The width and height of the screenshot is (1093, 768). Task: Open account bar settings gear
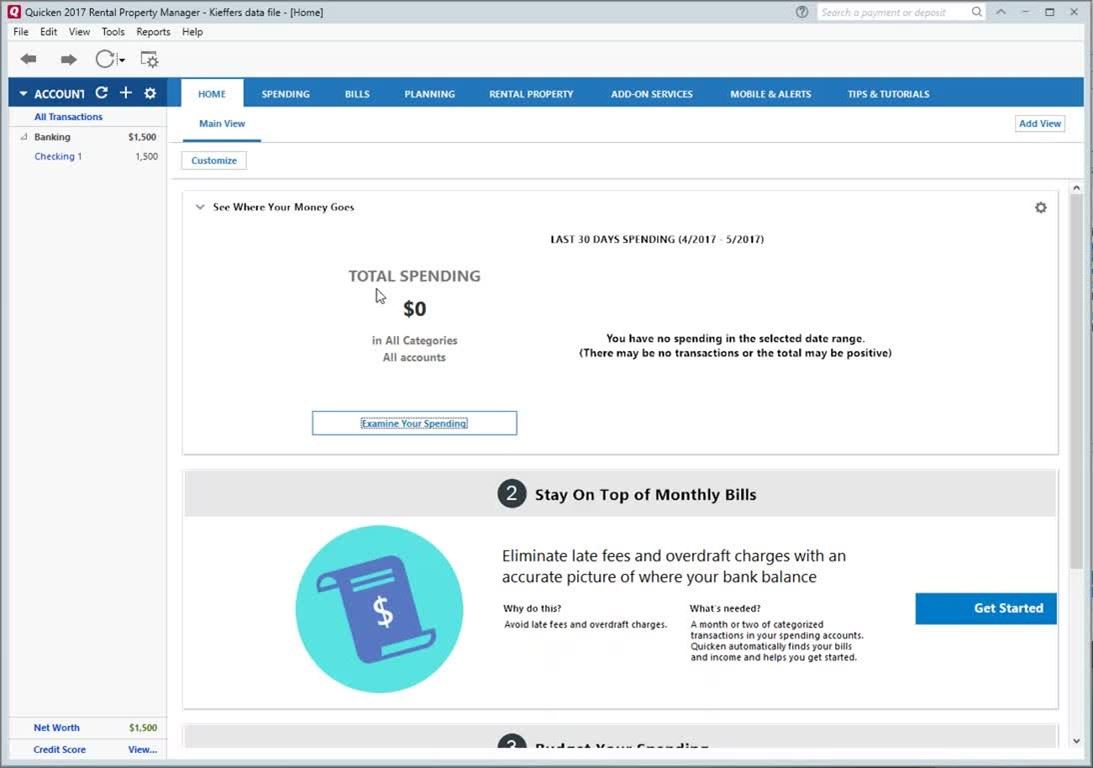[150, 93]
